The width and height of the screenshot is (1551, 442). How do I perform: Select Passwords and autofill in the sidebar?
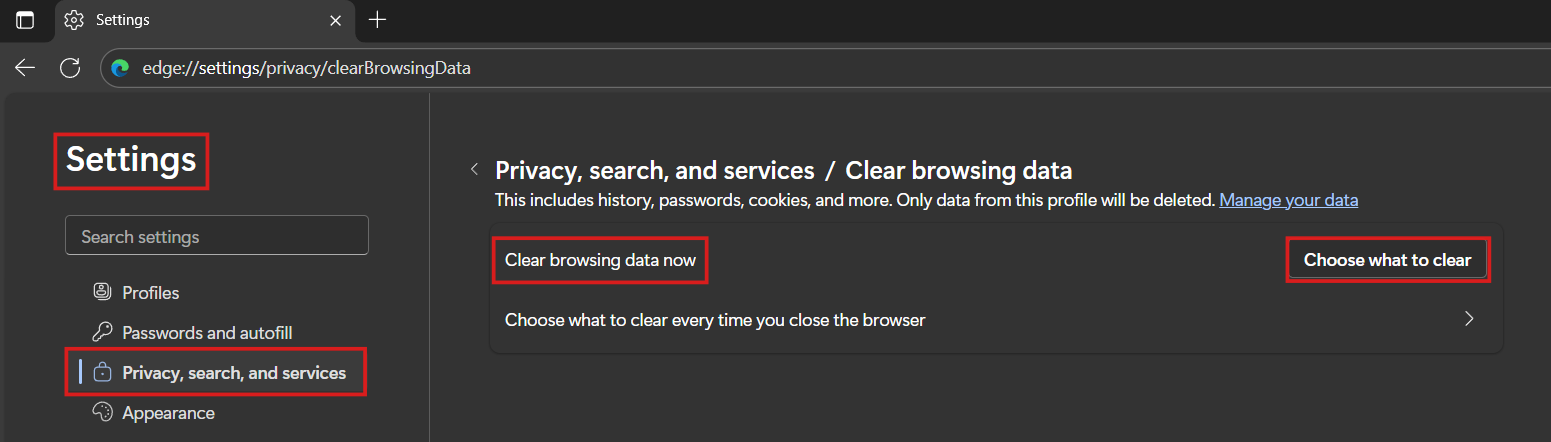[207, 333]
